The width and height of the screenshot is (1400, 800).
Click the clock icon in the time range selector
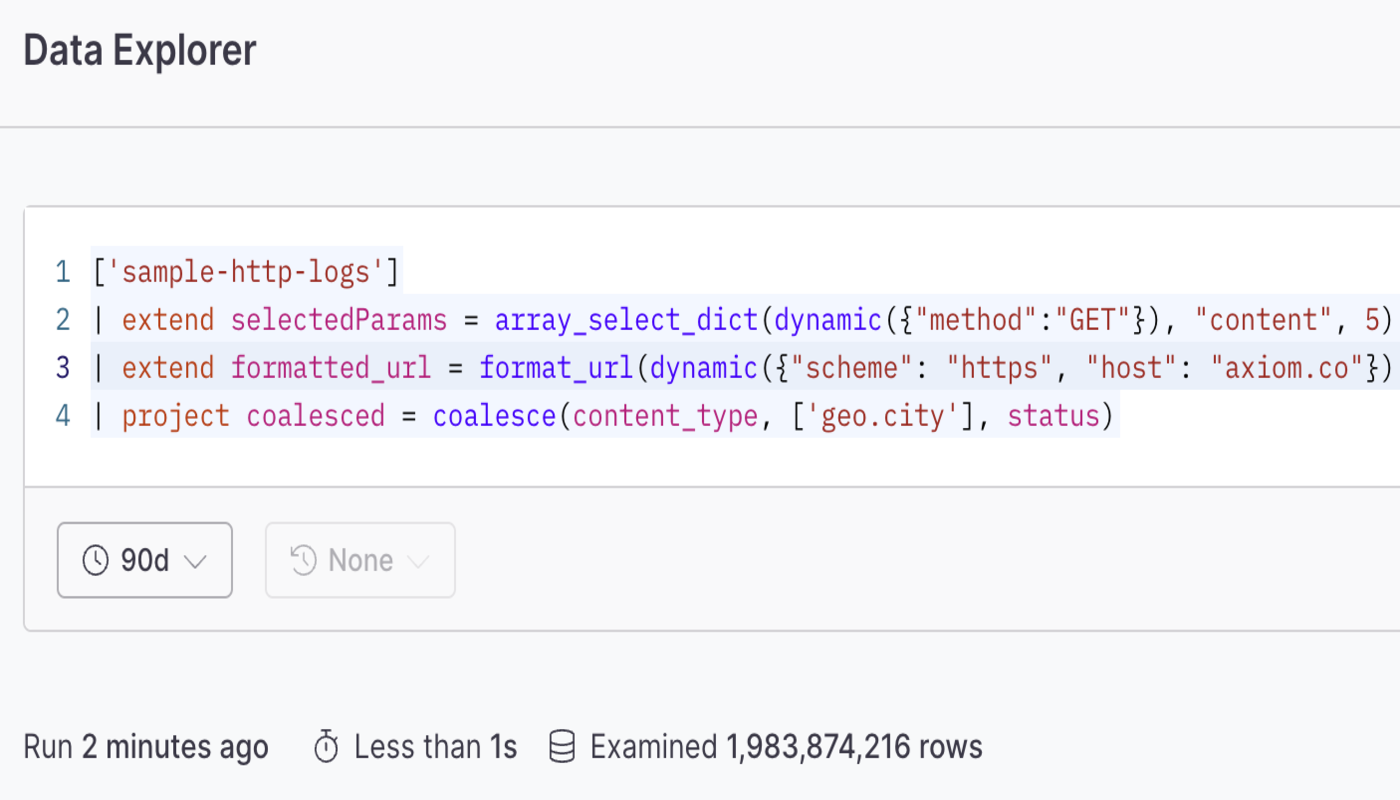(x=96, y=560)
